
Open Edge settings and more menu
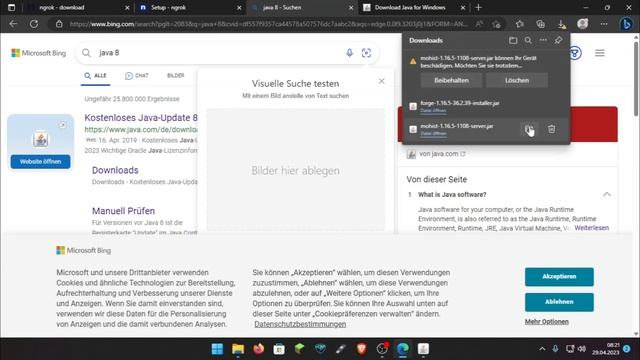tap(604, 24)
